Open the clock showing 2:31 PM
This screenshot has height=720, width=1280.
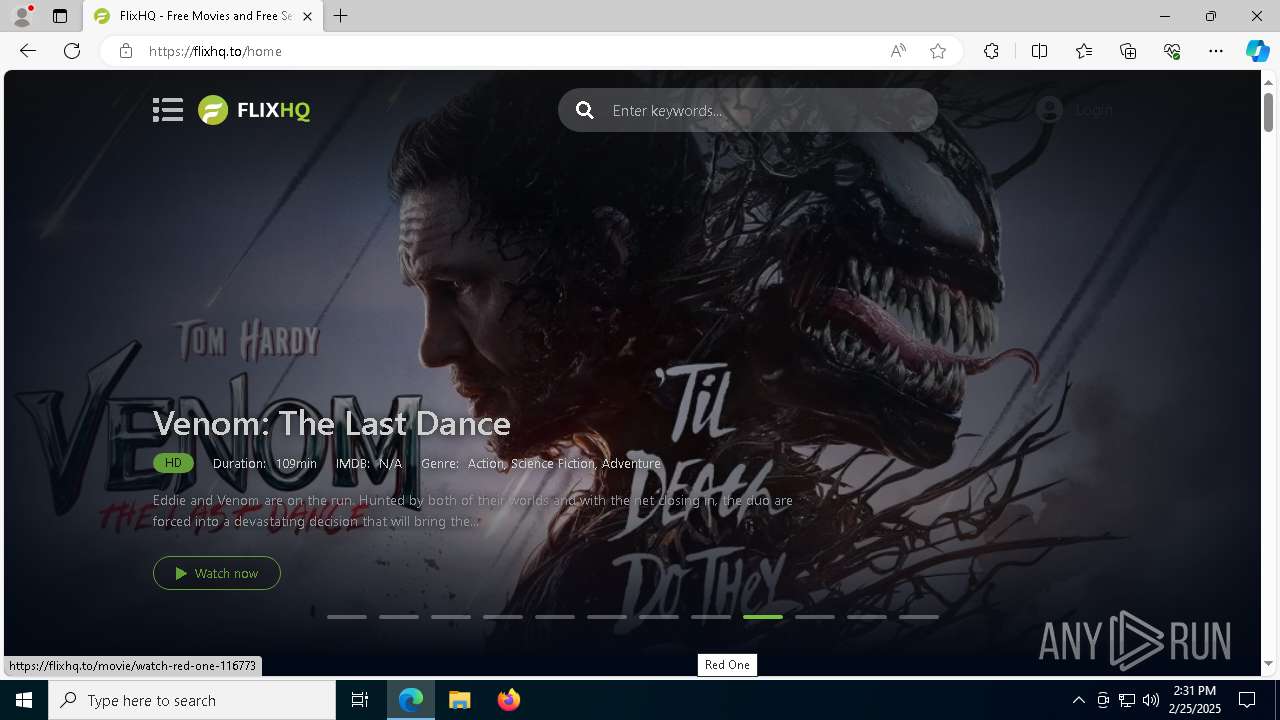1196,700
